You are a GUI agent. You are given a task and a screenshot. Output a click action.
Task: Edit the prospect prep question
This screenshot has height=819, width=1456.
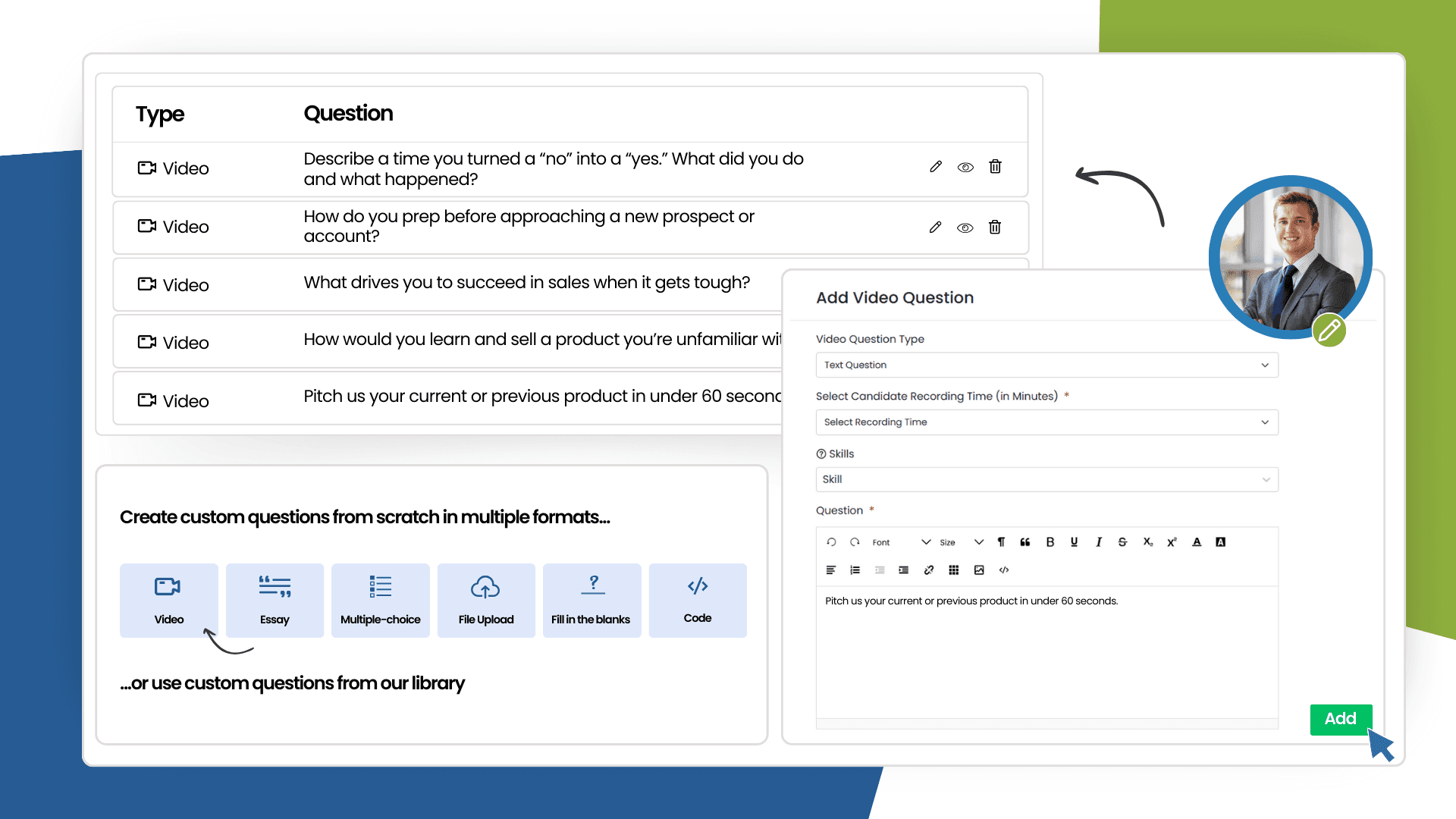(x=935, y=227)
